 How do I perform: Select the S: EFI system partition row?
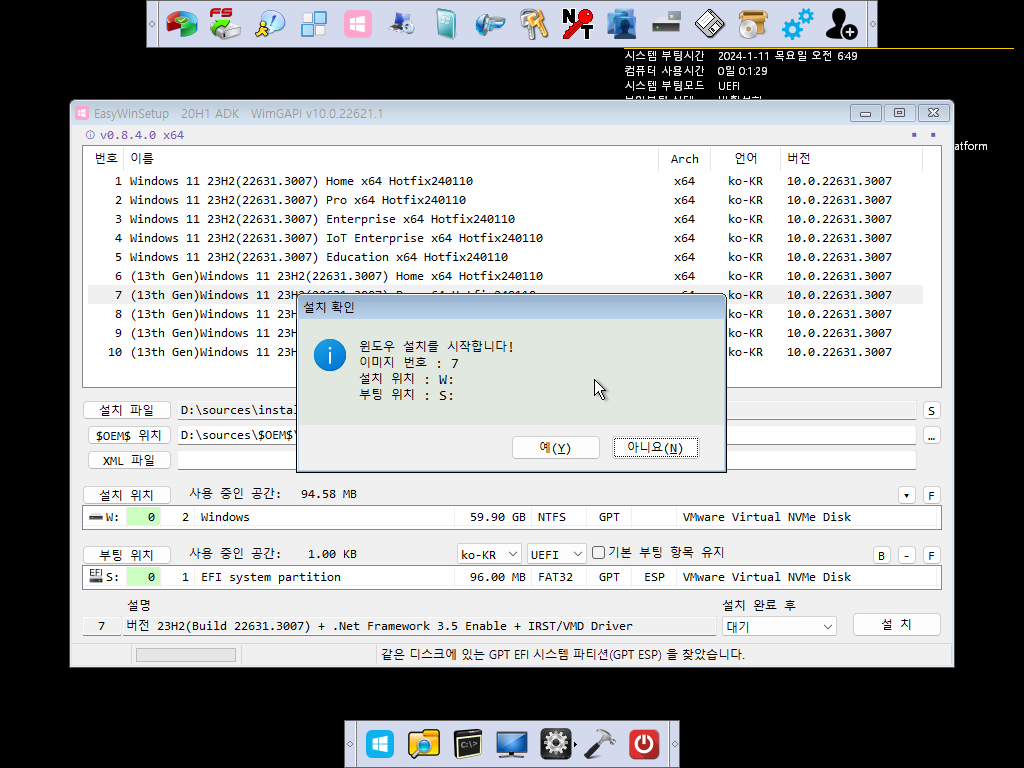coord(512,577)
